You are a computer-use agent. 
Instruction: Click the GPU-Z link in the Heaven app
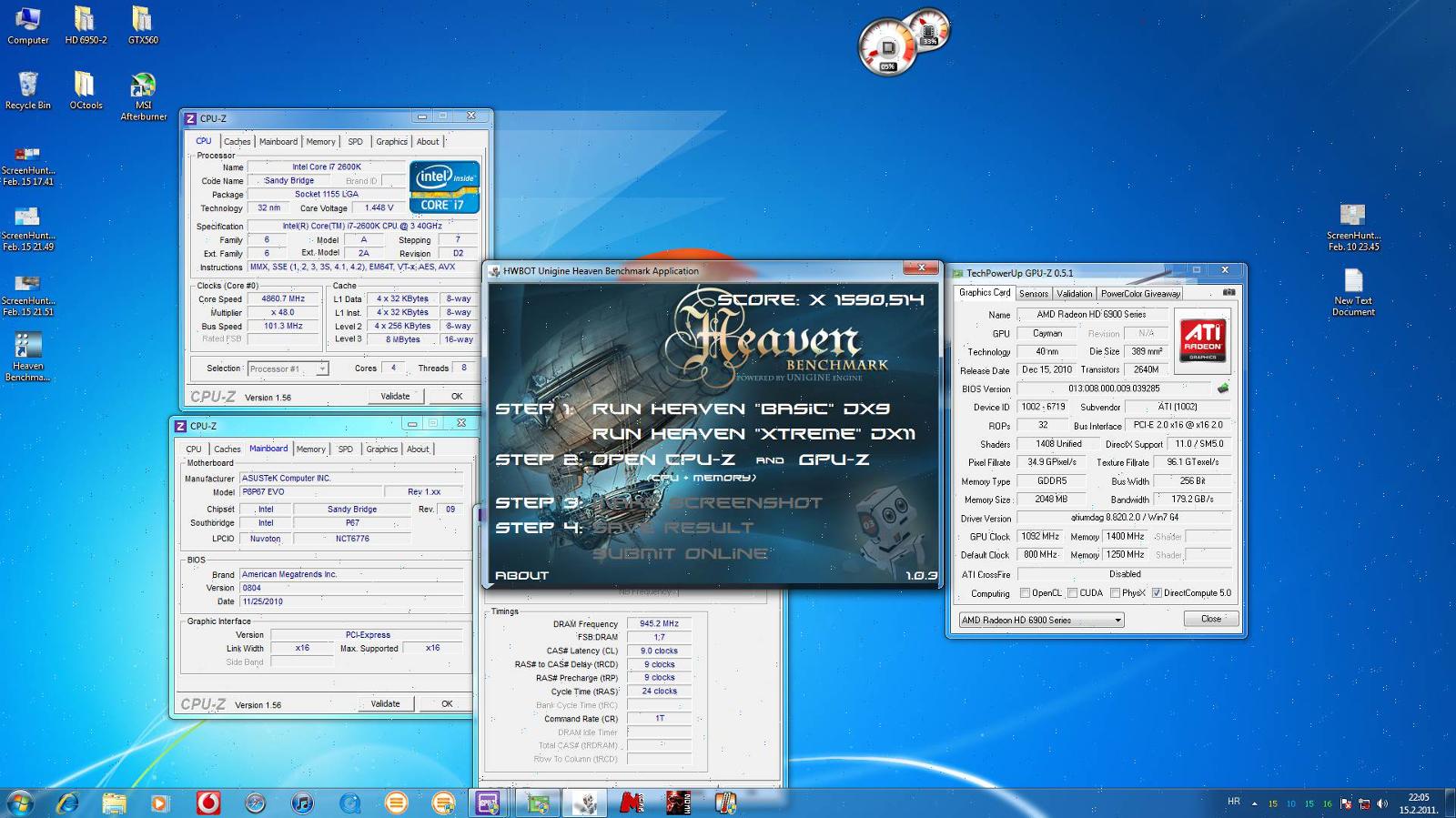click(834, 459)
